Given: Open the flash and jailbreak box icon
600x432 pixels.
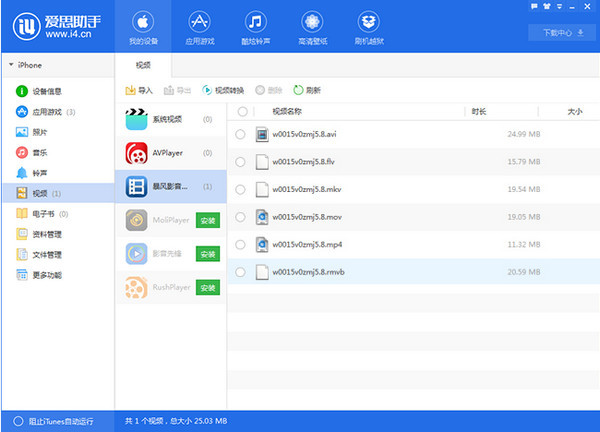Looking at the screenshot, I should [x=368, y=22].
